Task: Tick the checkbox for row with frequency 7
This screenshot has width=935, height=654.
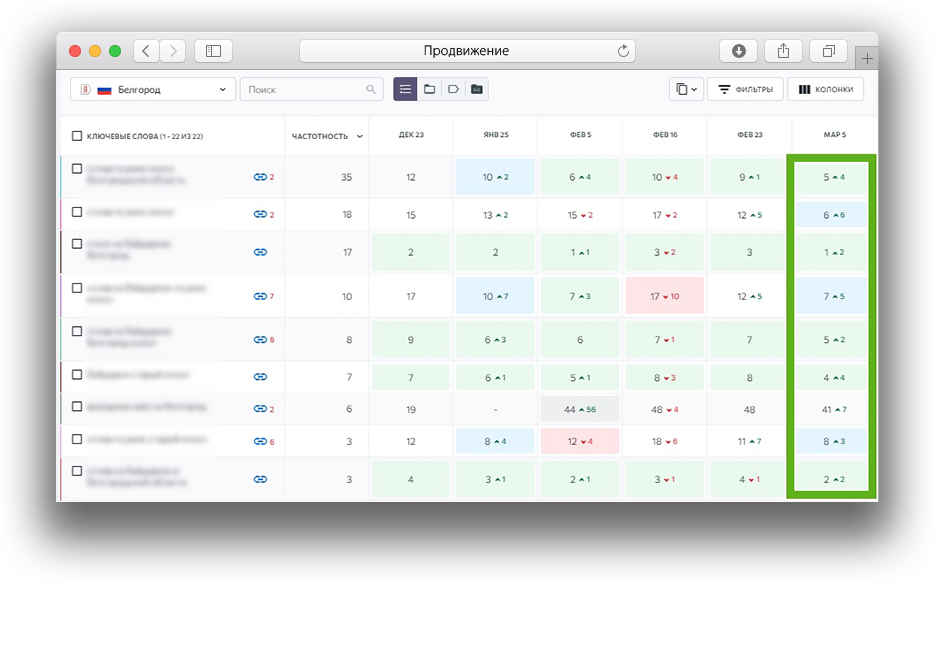Action: coord(77,374)
